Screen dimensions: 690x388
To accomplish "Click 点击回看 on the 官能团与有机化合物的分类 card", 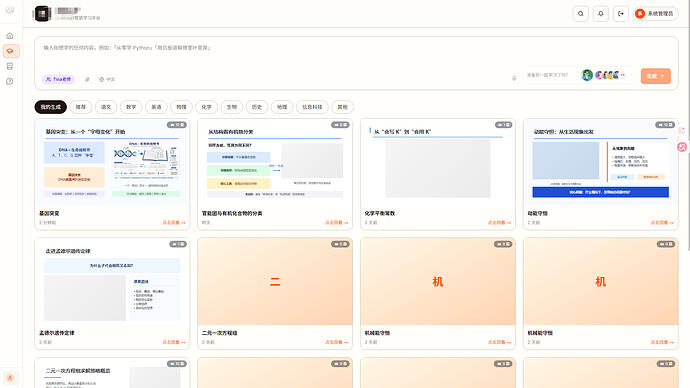I will click(x=337, y=223).
